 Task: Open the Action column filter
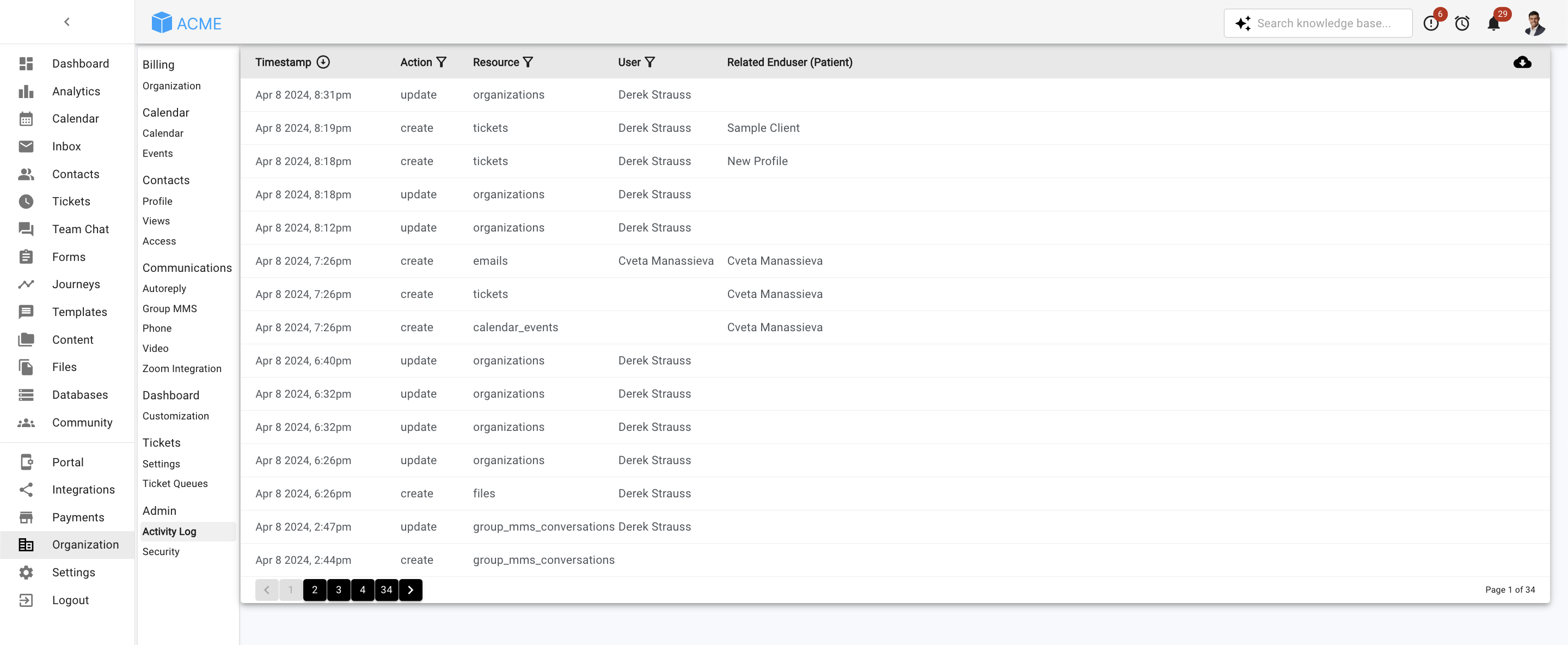(x=442, y=62)
